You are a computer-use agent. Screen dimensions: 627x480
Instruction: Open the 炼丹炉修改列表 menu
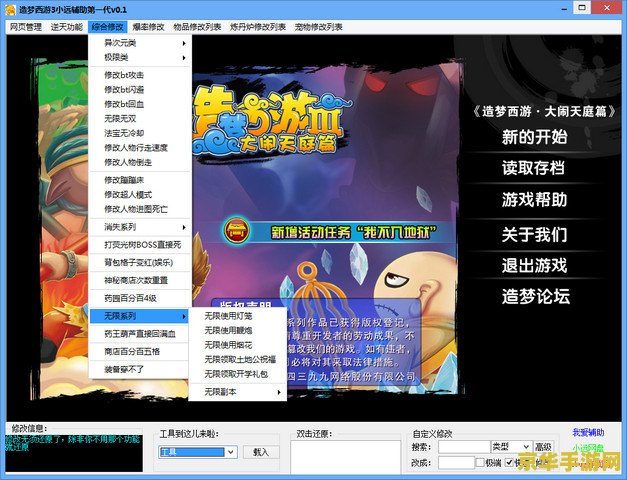258,27
